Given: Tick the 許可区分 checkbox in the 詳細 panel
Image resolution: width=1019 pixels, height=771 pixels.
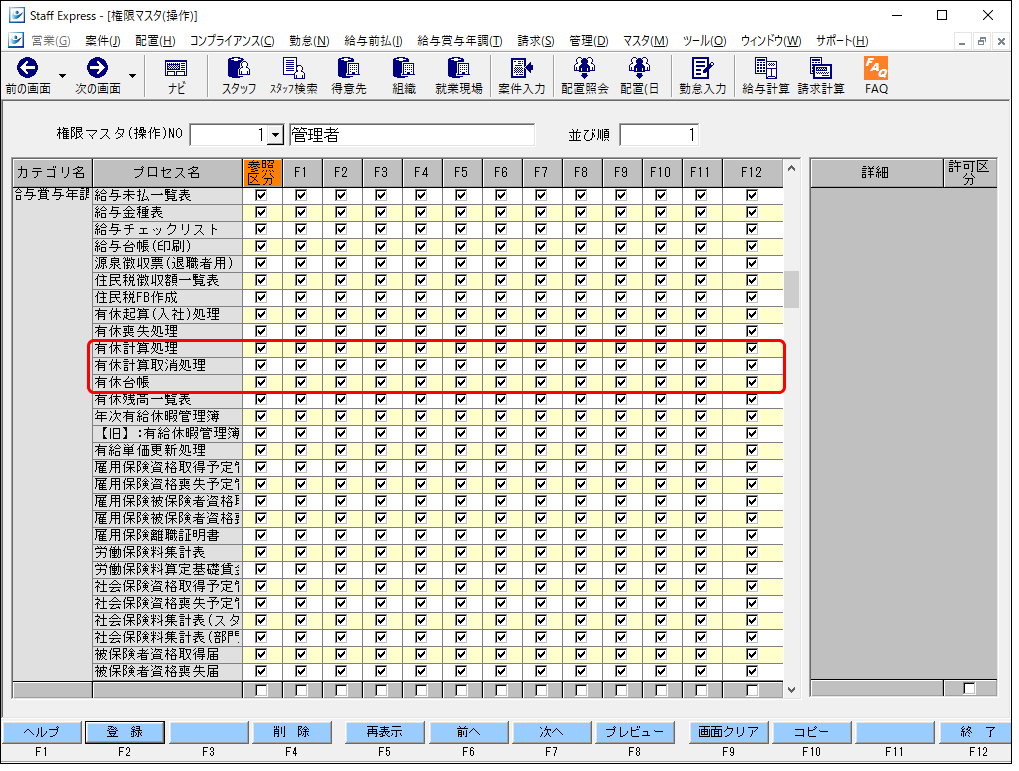Looking at the screenshot, I should point(970,688).
